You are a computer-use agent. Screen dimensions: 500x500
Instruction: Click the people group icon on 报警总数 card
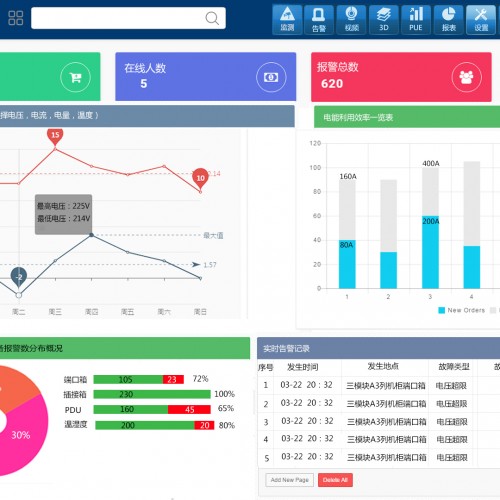(466, 77)
